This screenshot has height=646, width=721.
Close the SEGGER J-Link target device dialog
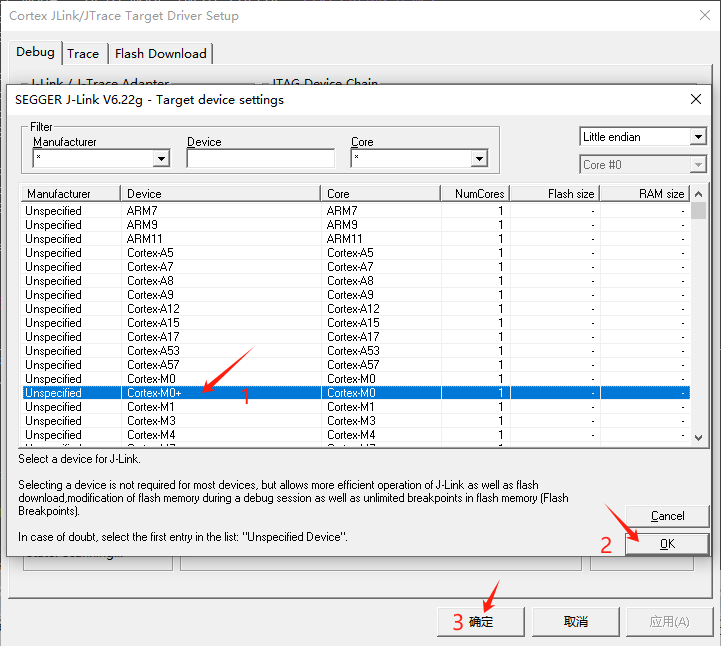coord(696,99)
